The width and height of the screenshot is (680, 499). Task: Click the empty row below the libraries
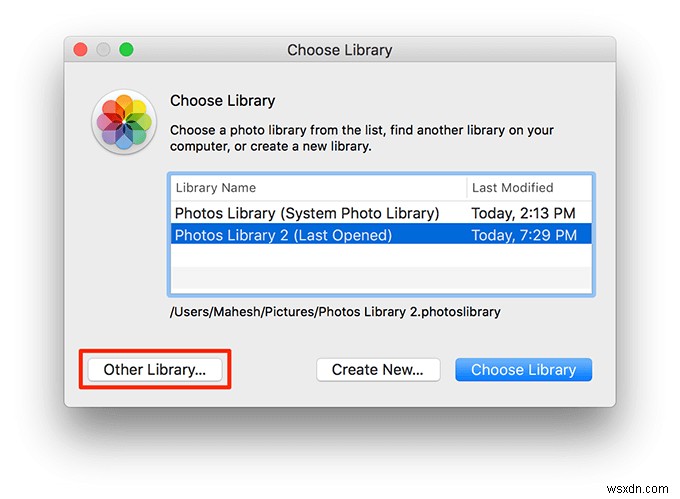coord(380,257)
